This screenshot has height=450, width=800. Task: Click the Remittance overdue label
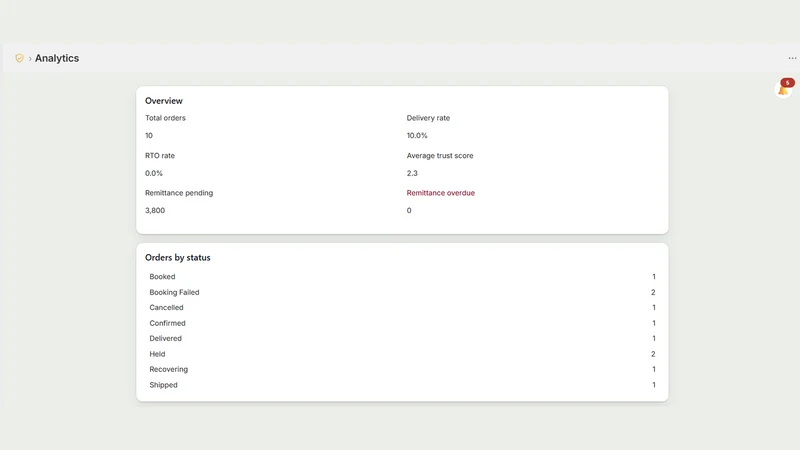coord(440,193)
